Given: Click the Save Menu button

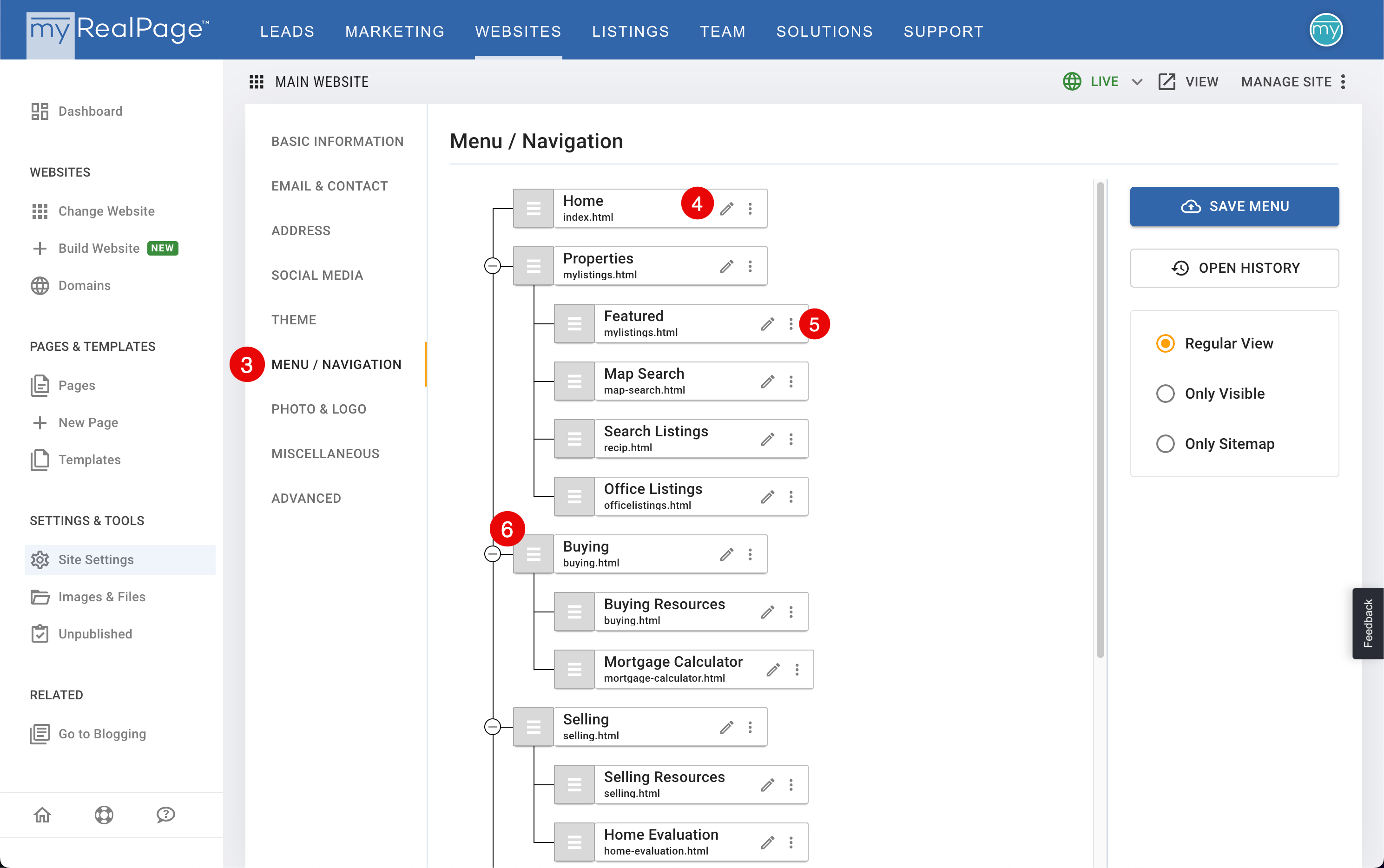Looking at the screenshot, I should click(1234, 206).
